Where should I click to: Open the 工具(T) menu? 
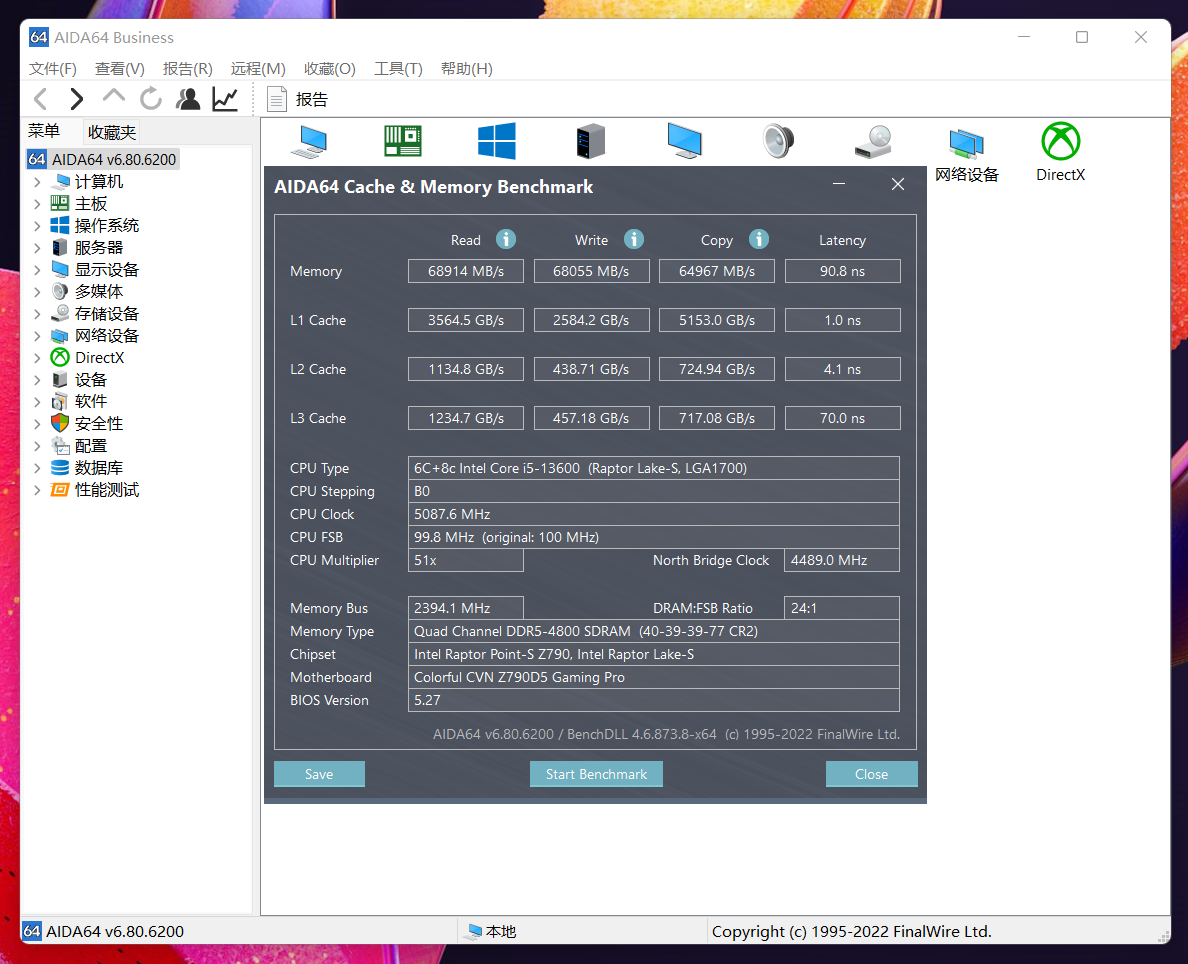click(x=398, y=69)
